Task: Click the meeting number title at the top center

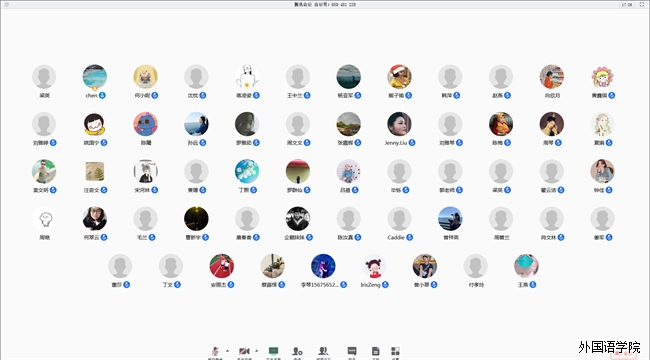Action: coord(325,5)
